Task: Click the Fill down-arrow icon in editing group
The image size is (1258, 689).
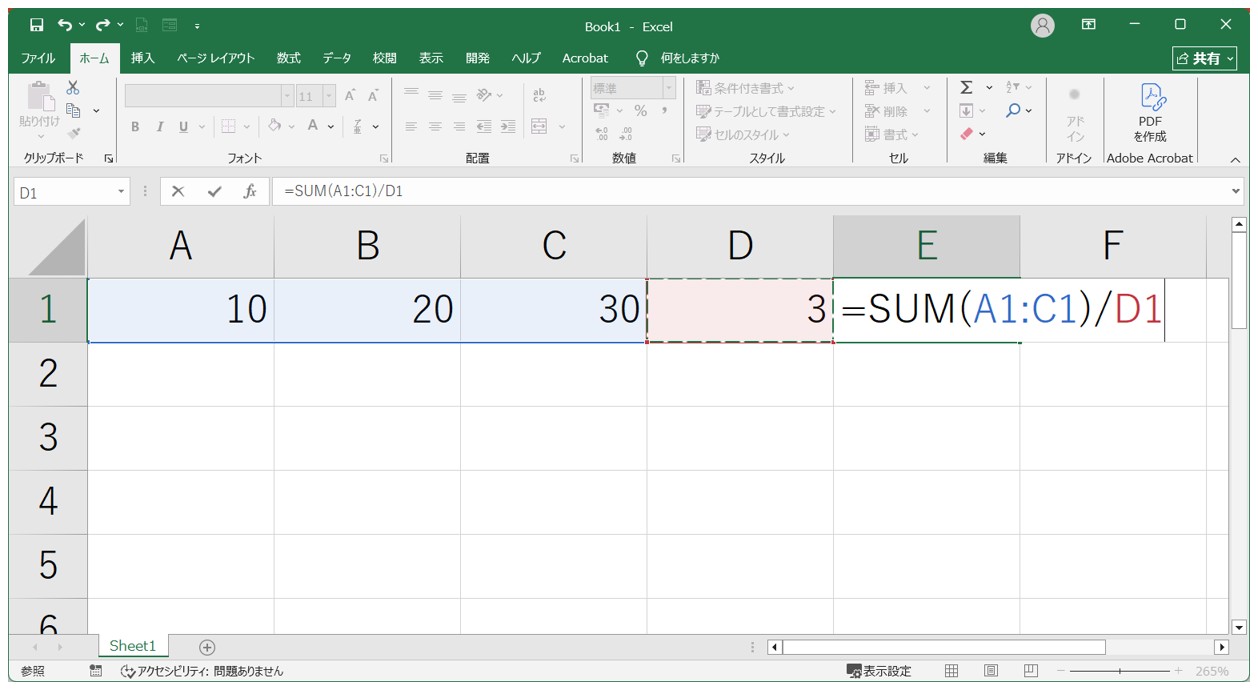Action: click(x=966, y=110)
